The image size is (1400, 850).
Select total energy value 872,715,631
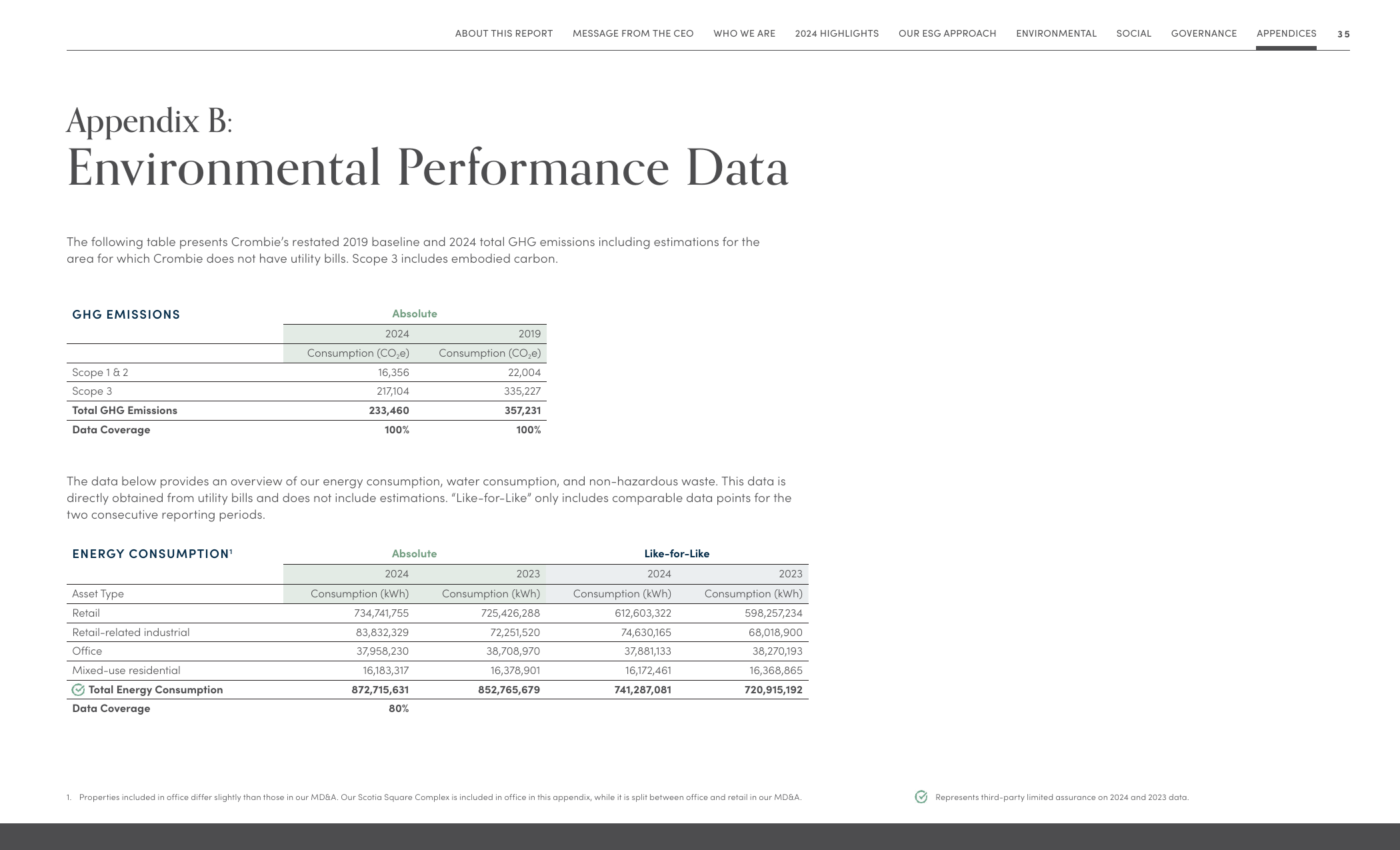point(380,690)
